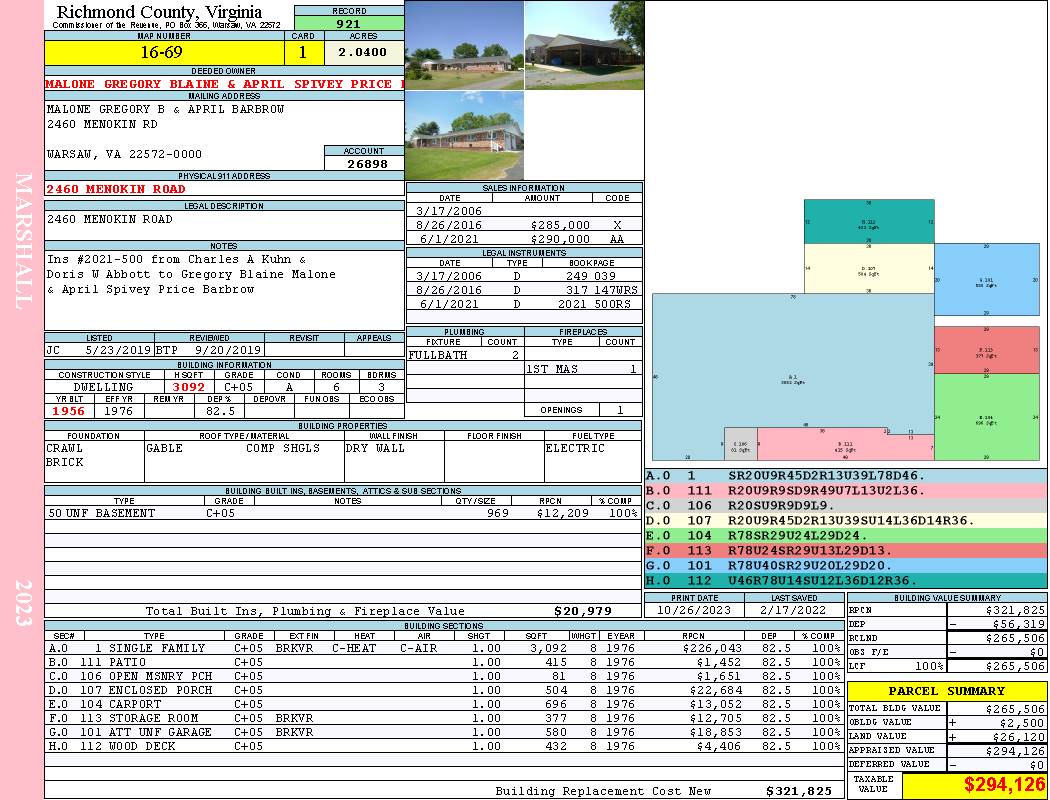The height and width of the screenshot is (800, 1050).
Task: Open the top-left house photo thumbnail
Action: click(464, 45)
